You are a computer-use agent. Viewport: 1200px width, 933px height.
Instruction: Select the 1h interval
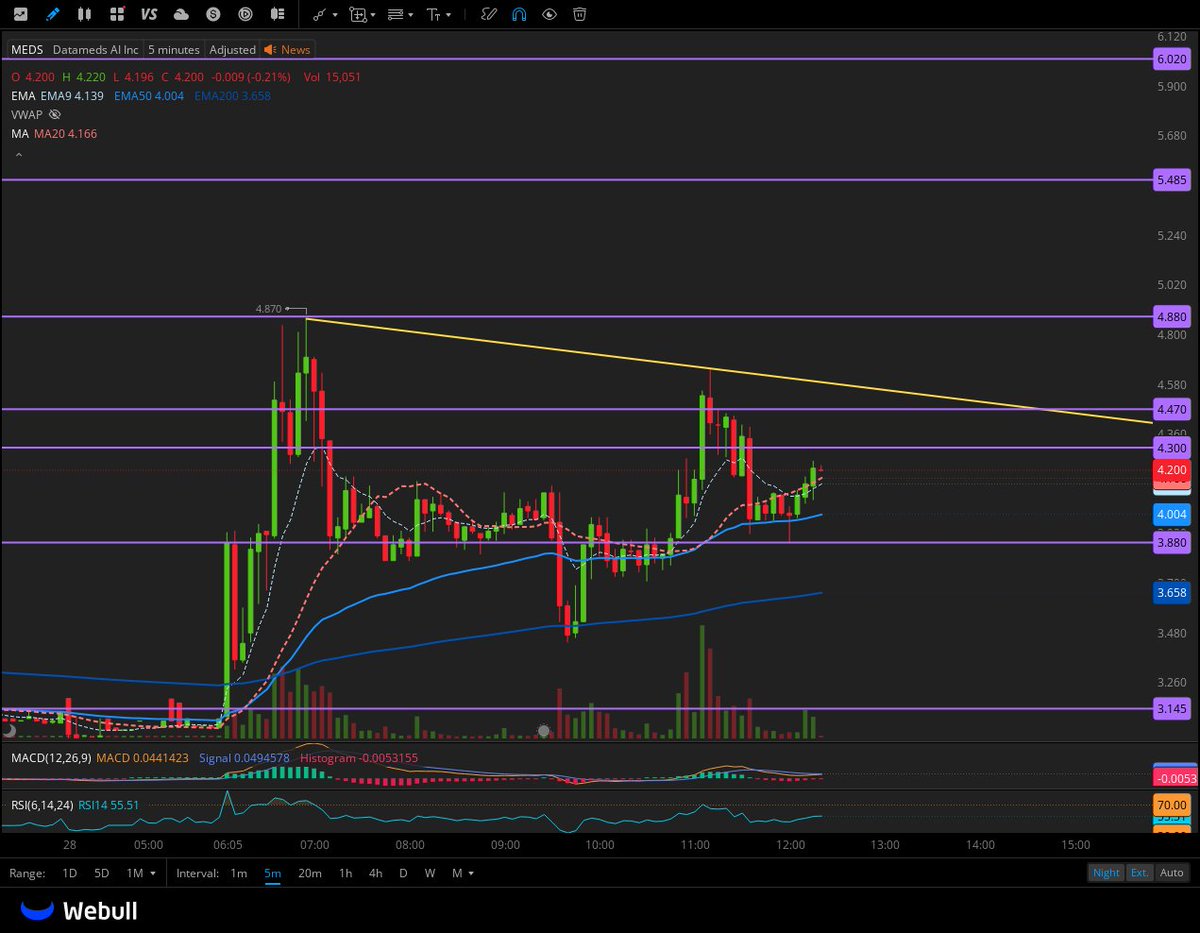pyautogui.click(x=345, y=873)
